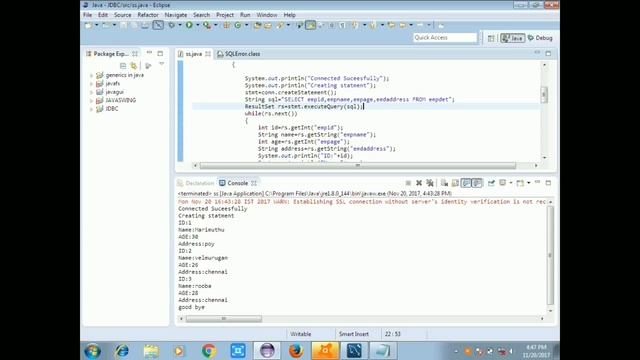Image resolution: width=640 pixels, height=360 pixels.
Task: Click the 'Writable' status bar entry
Action: [301, 334]
